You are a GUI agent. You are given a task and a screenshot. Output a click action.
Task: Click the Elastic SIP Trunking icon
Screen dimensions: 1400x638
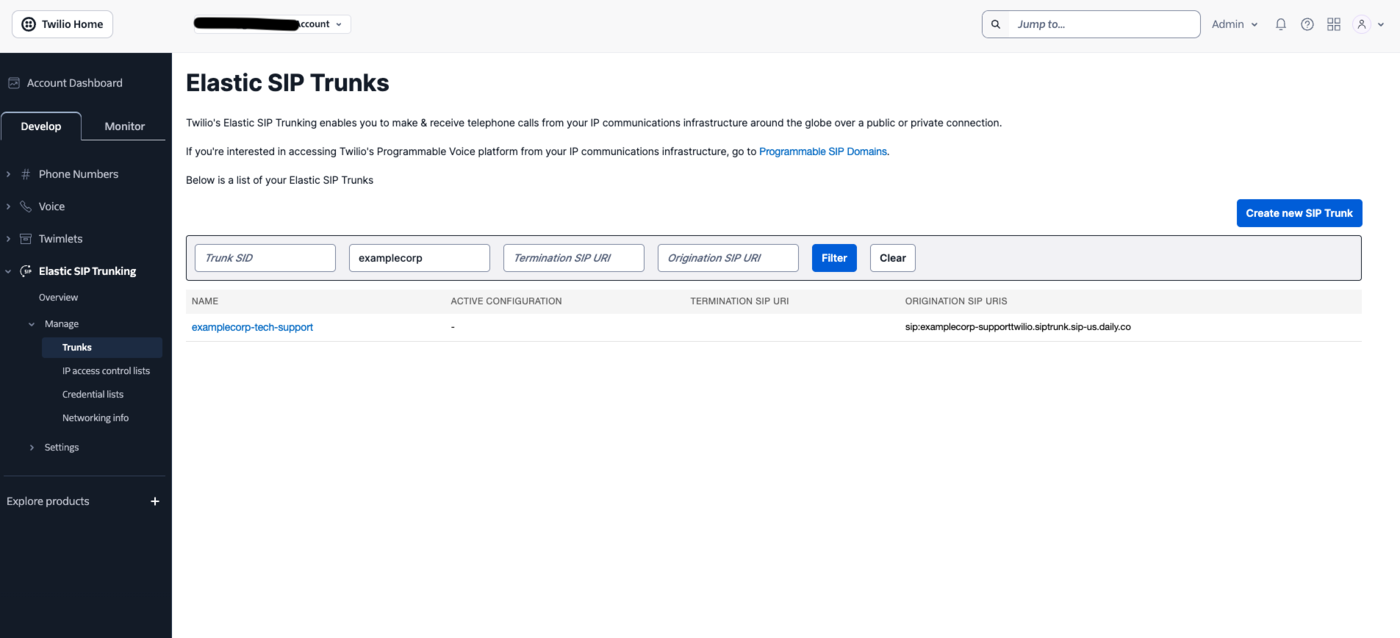click(x=26, y=271)
